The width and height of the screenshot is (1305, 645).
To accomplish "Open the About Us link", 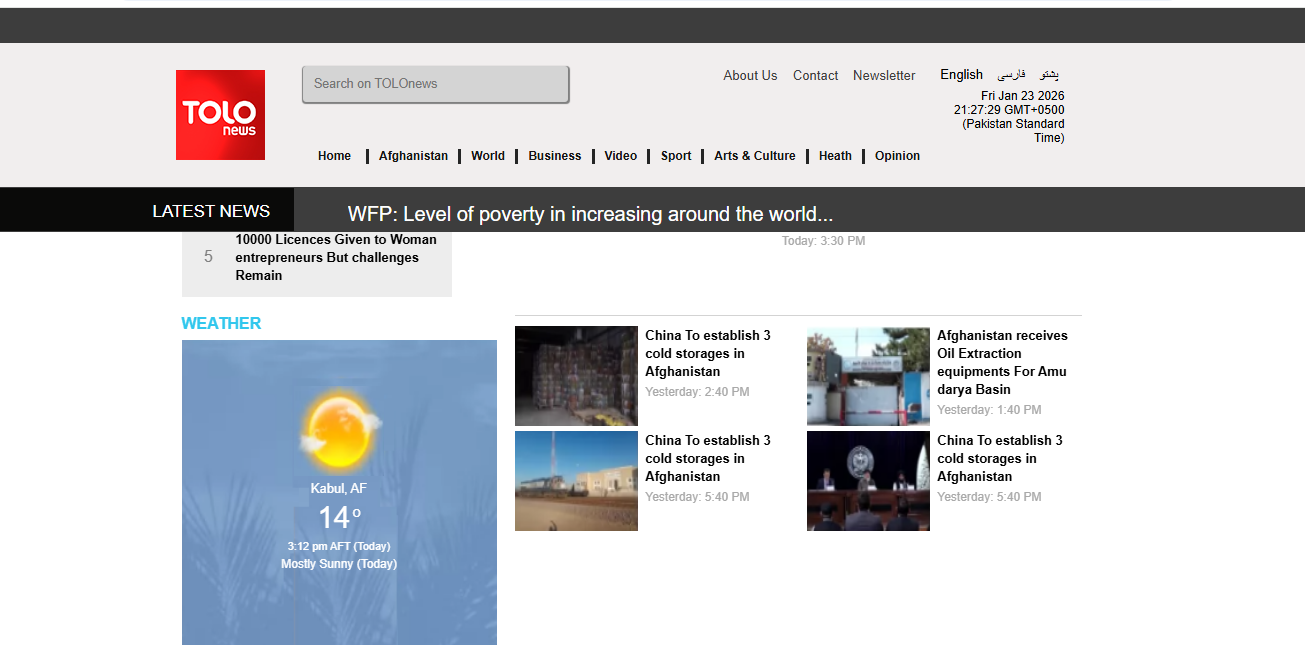I will pos(750,76).
